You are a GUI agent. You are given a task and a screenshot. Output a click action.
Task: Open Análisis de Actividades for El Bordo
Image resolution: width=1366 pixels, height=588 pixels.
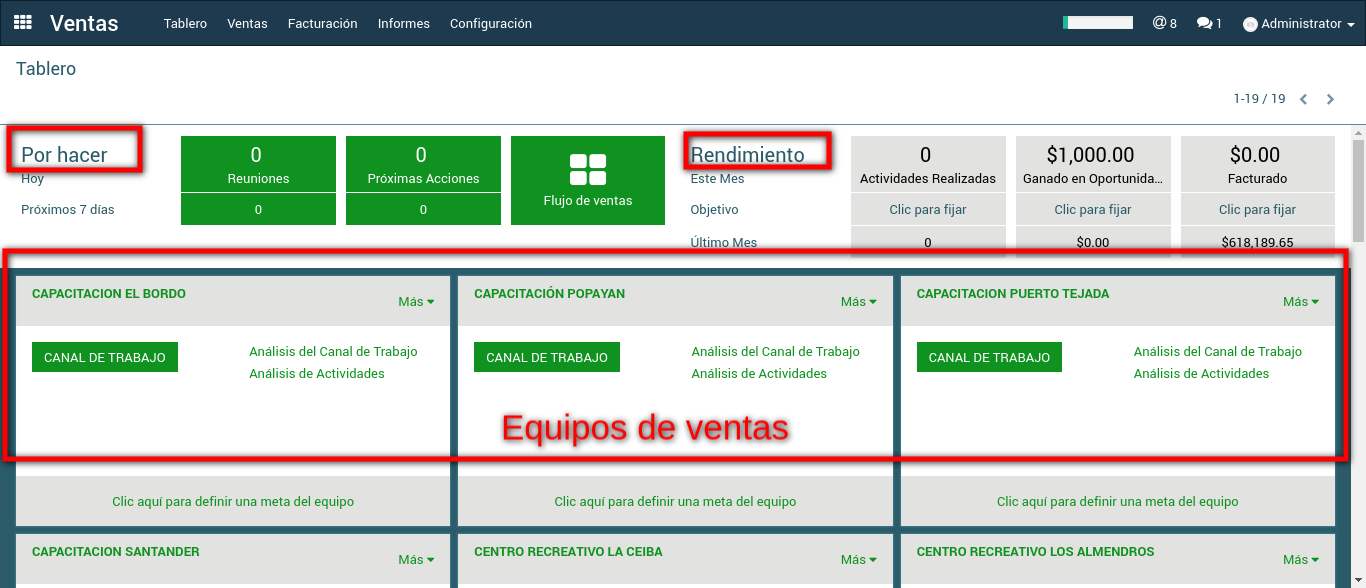tap(316, 374)
